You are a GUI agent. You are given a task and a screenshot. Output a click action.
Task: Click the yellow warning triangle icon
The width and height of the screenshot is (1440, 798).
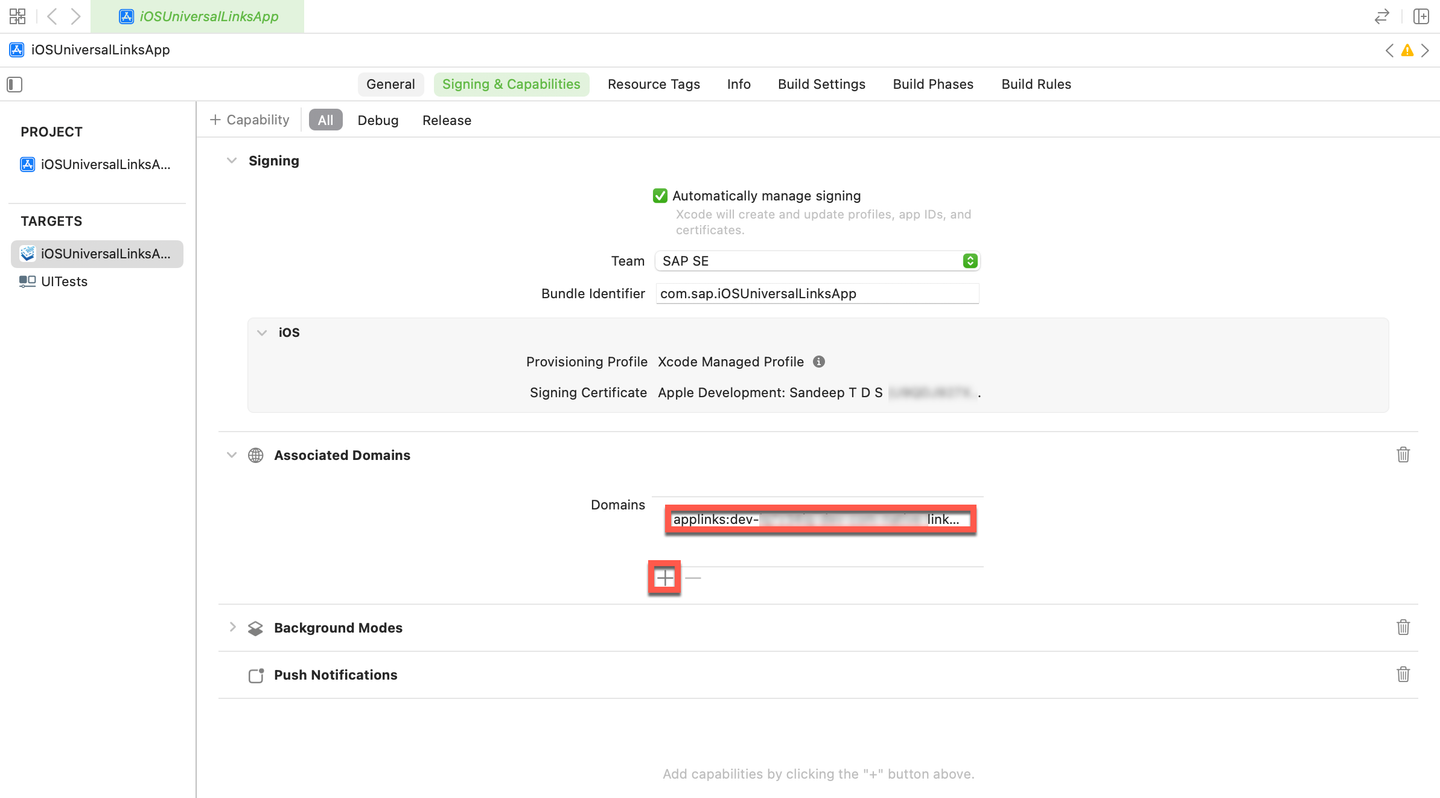[x=1407, y=50]
